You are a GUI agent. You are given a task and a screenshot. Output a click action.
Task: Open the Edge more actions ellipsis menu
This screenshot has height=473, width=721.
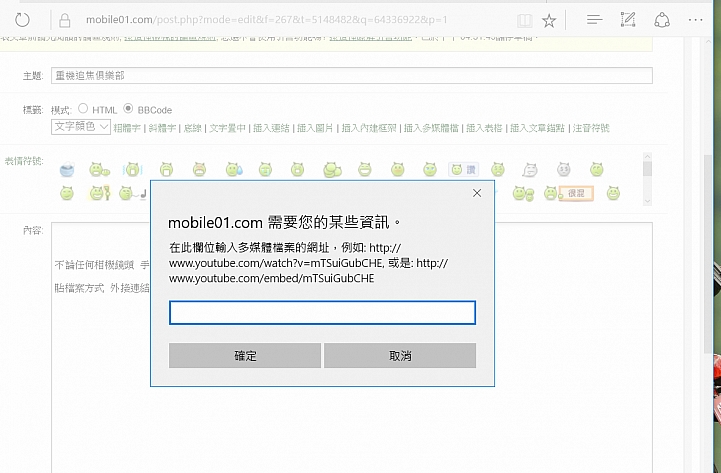click(695, 20)
